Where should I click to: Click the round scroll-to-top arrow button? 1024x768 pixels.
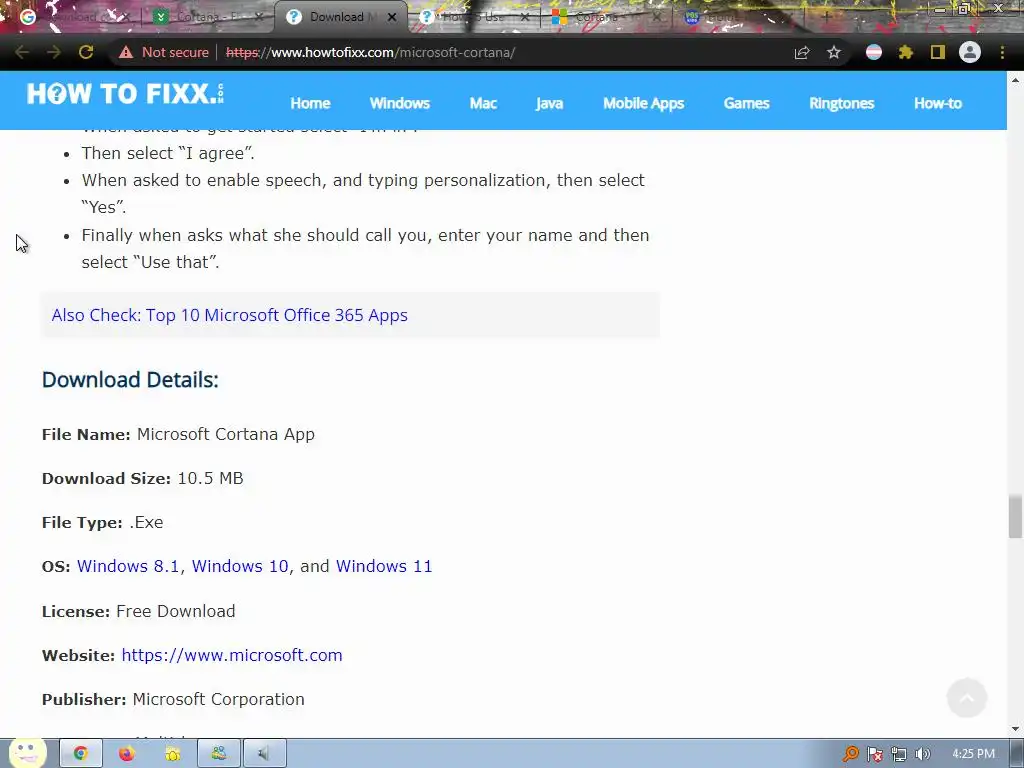click(x=967, y=697)
